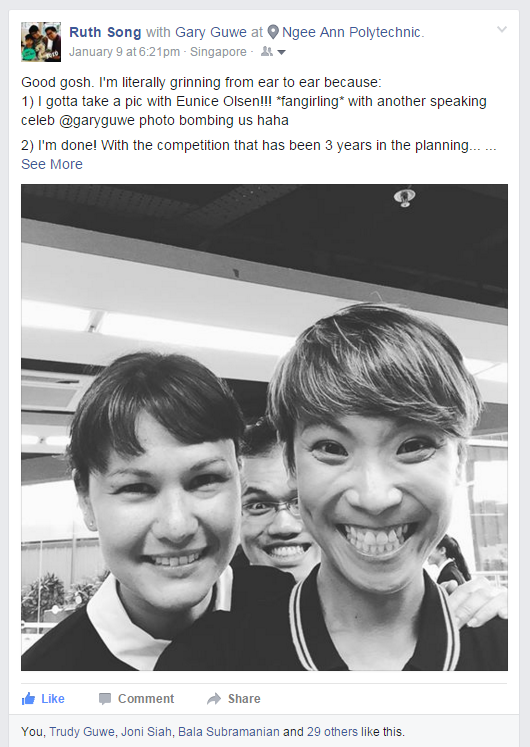Click the Comment text button

click(146, 699)
